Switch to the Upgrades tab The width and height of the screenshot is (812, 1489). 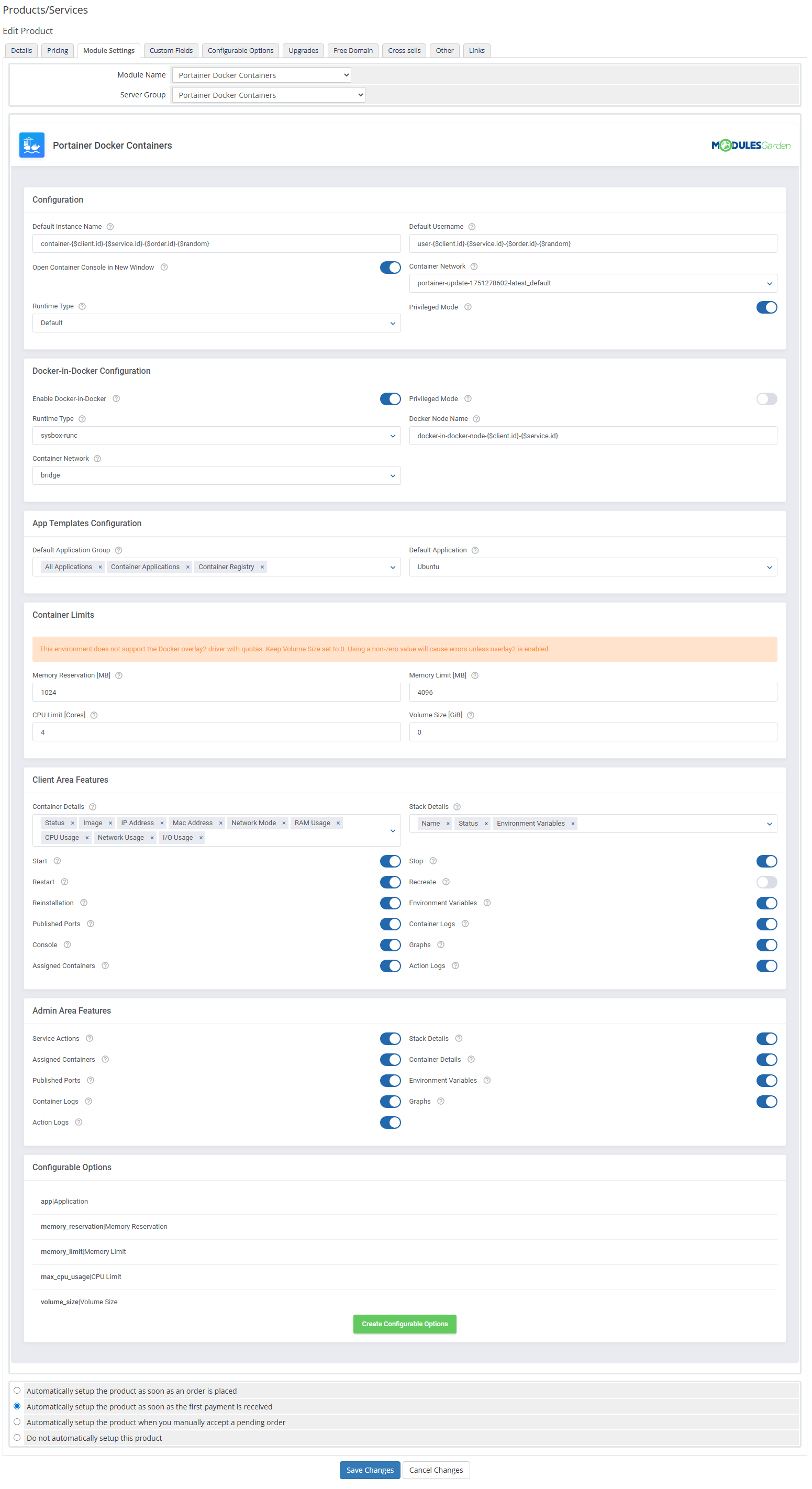point(304,50)
